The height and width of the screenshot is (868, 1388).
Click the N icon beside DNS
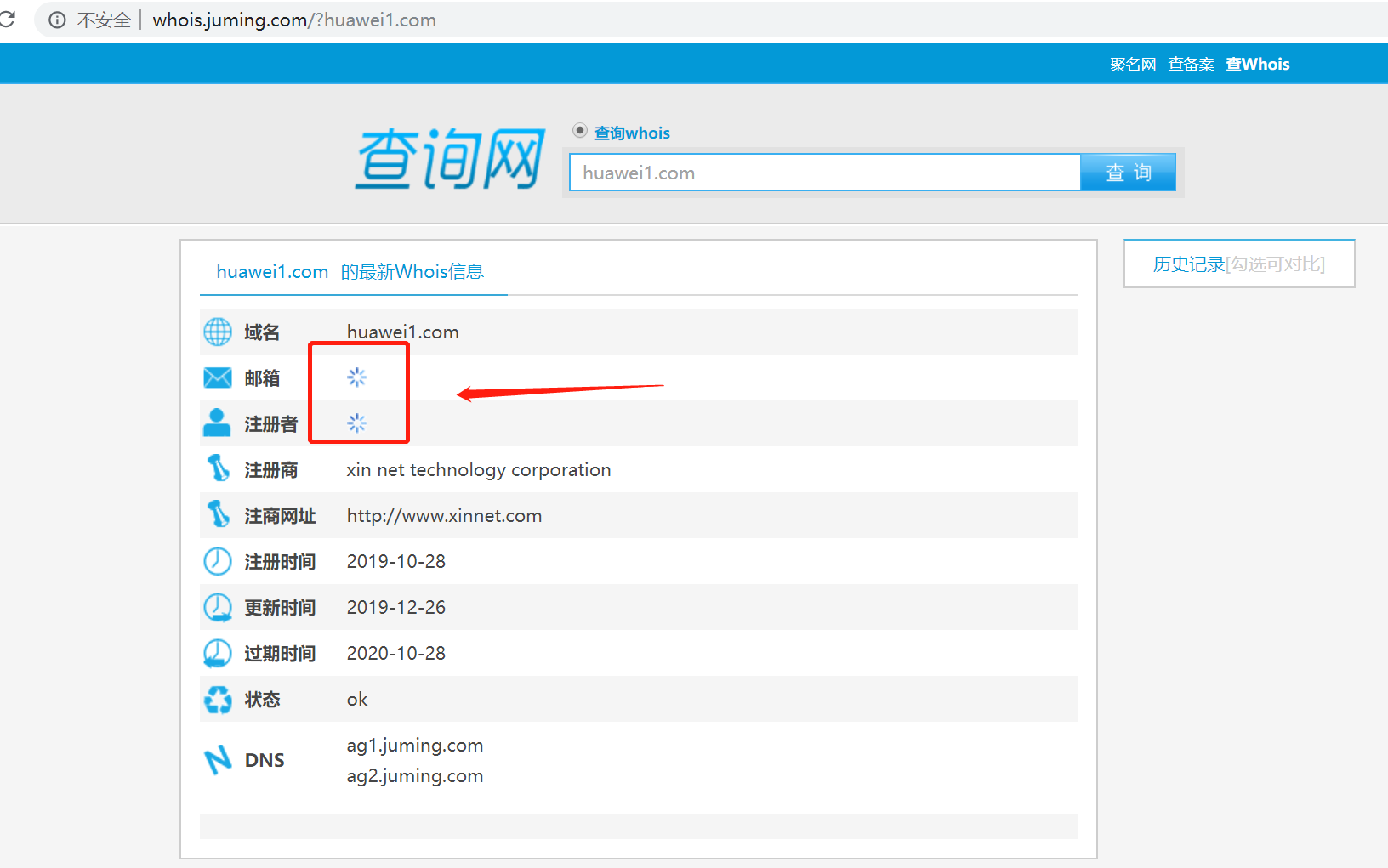tap(218, 759)
